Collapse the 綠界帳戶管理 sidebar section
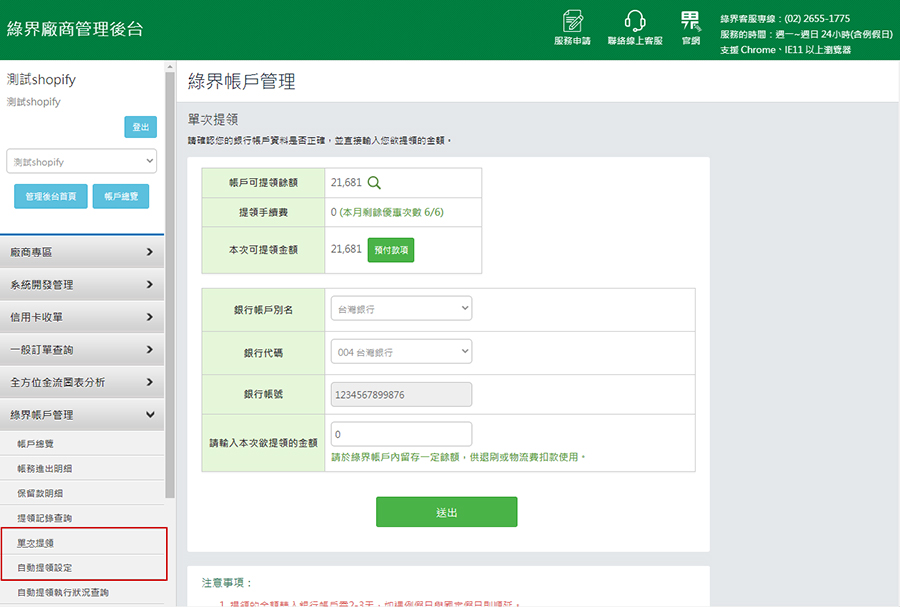The height and width of the screenshot is (607, 900). (81, 414)
